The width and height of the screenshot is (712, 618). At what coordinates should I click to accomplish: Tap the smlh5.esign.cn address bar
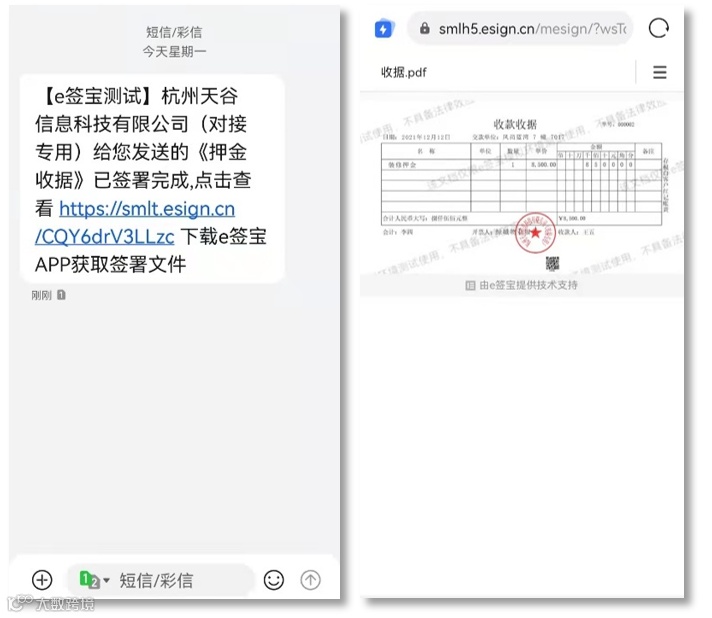(x=520, y=29)
